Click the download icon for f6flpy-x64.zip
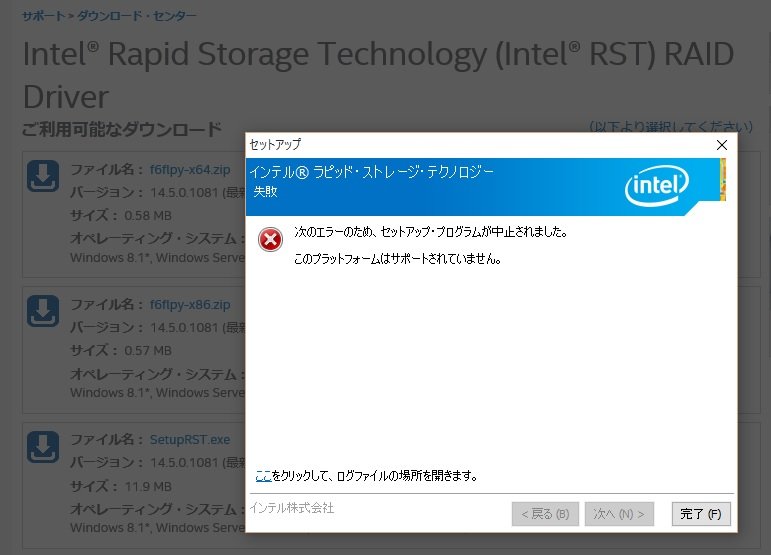Image resolution: width=771 pixels, height=555 pixels. click(42, 176)
